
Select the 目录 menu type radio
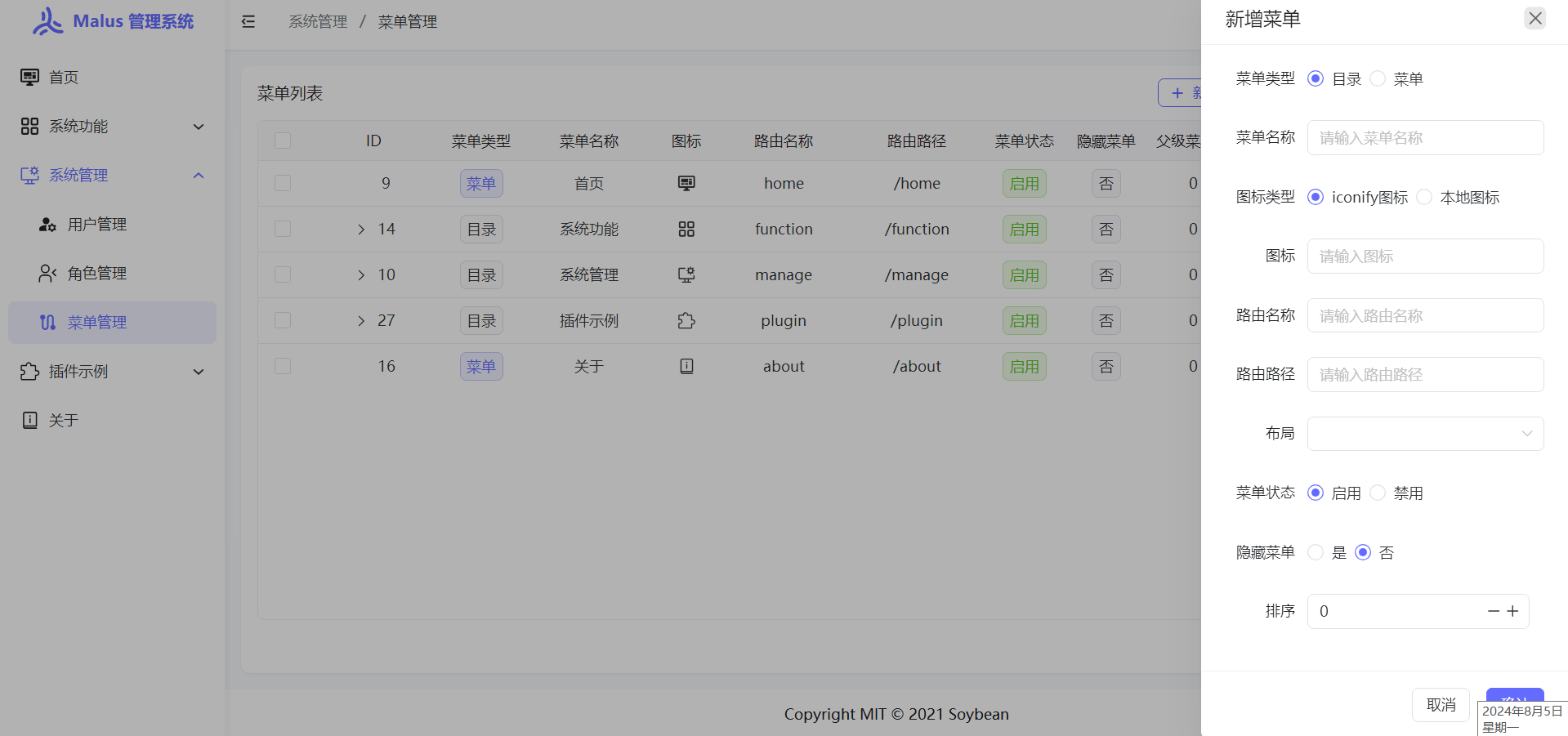[x=1316, y=78]
